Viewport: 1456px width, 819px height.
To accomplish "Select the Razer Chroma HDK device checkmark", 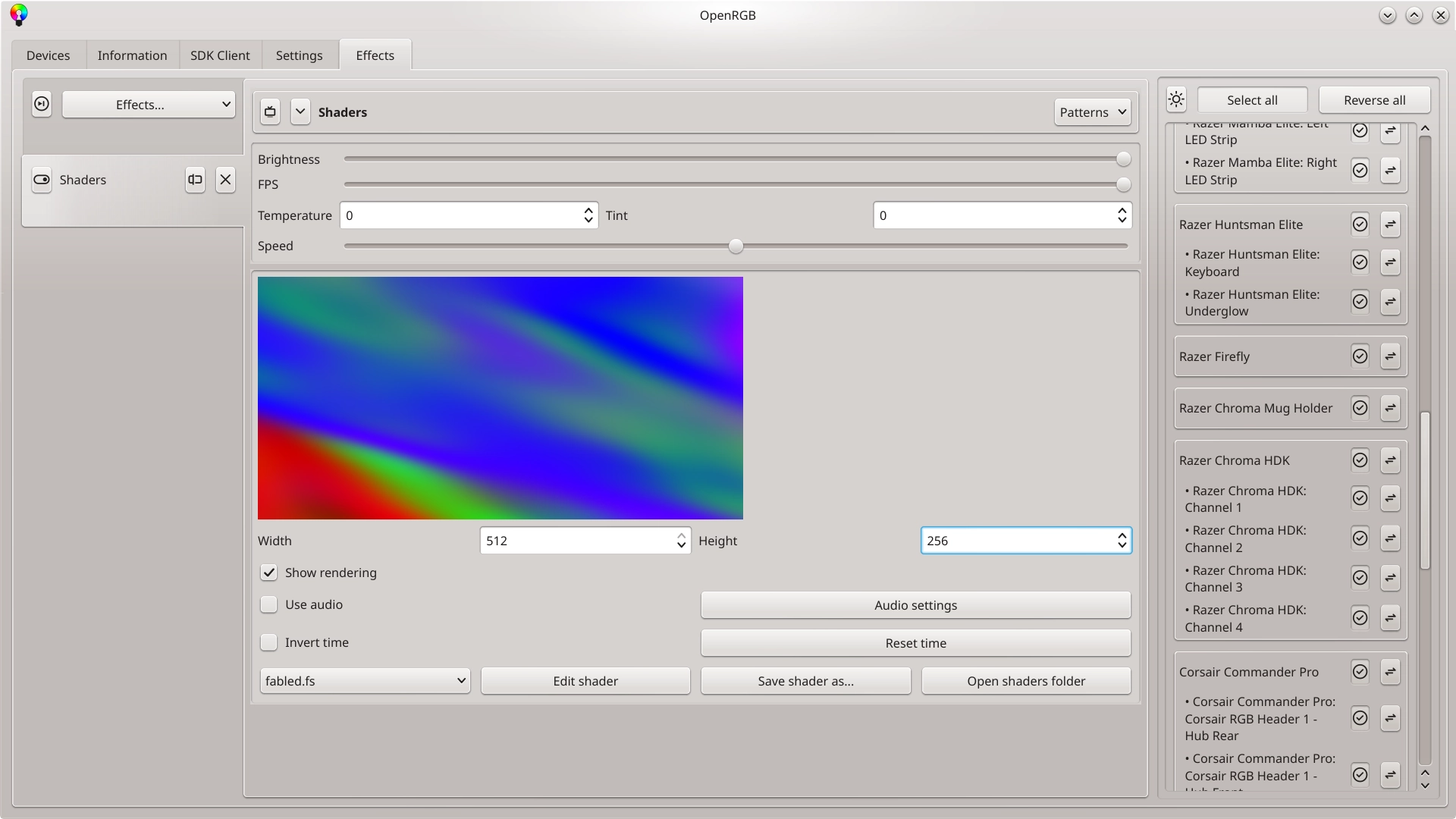I will (x=1360, y=460).
